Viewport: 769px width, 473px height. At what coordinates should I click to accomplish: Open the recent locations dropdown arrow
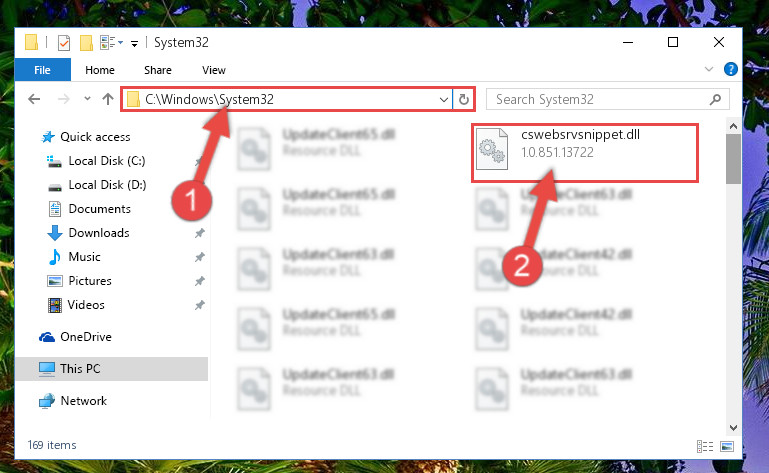coord(87,99)
